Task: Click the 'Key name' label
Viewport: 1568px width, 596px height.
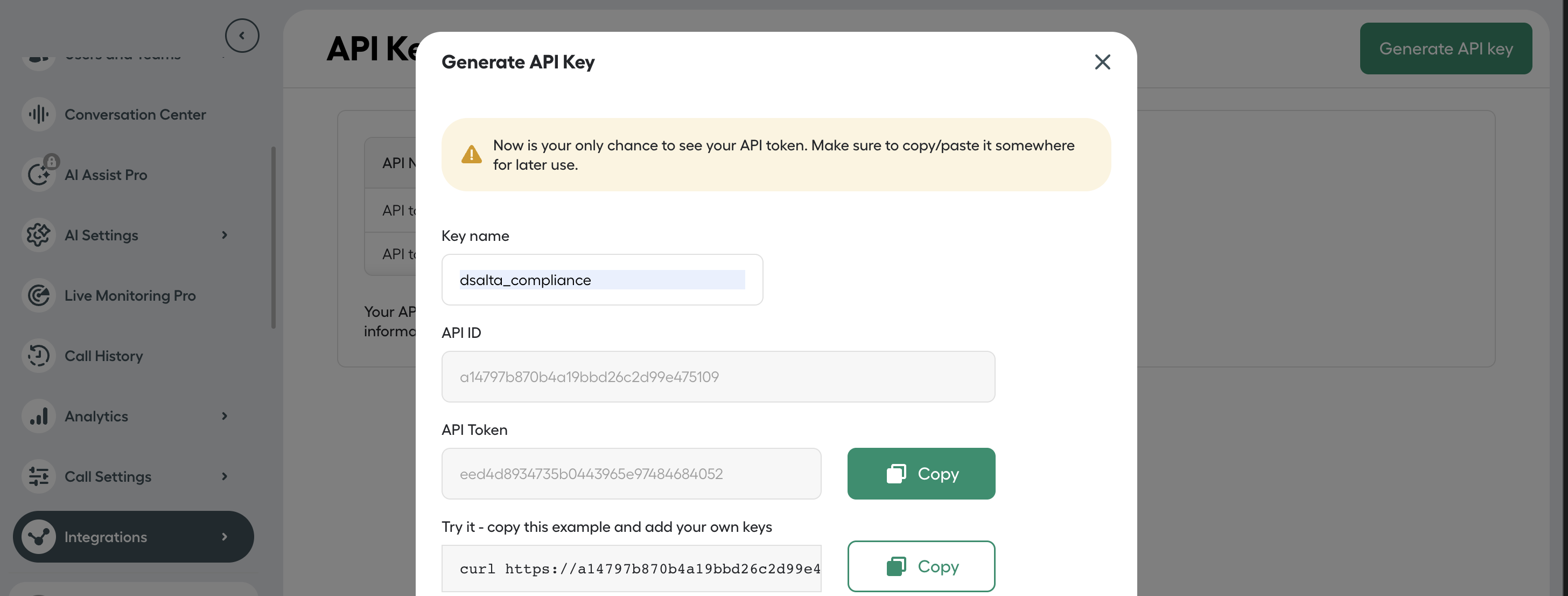Action: tap(475, 235)
